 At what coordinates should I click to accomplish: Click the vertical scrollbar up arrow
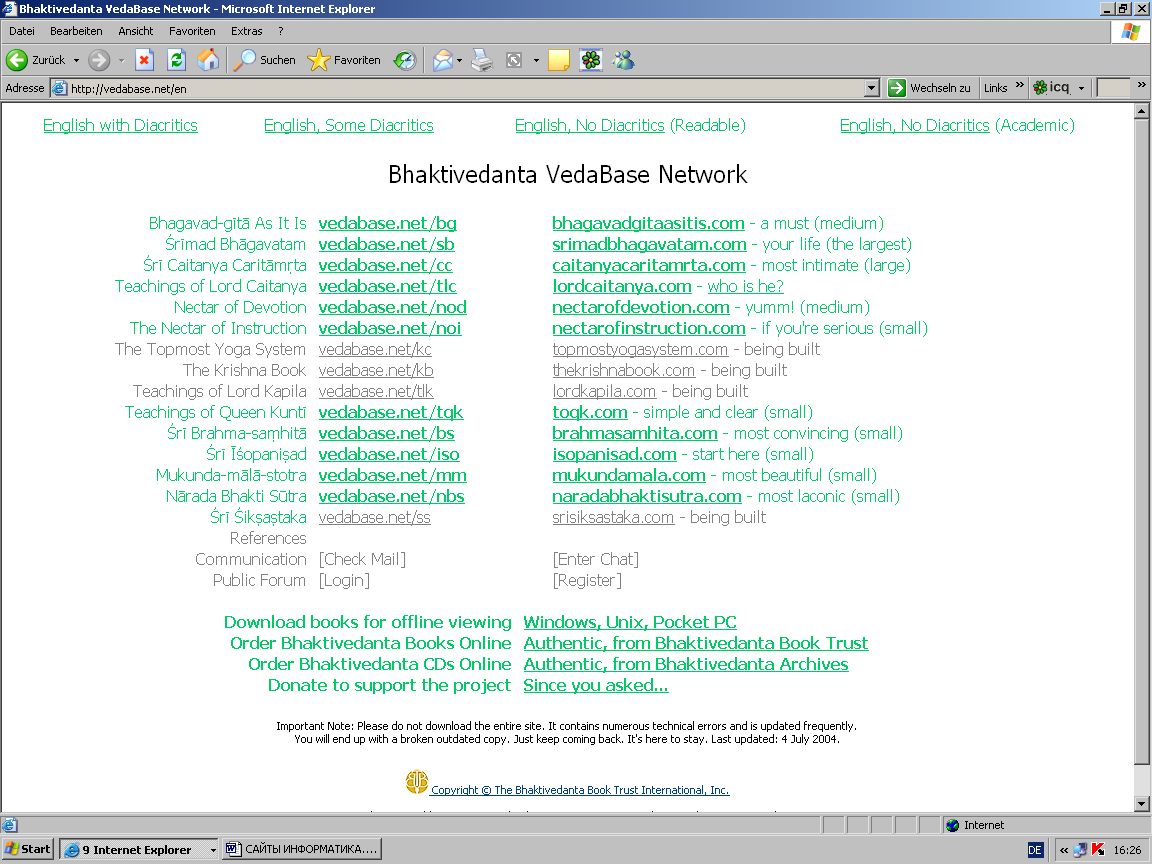tap(1141, 112)
